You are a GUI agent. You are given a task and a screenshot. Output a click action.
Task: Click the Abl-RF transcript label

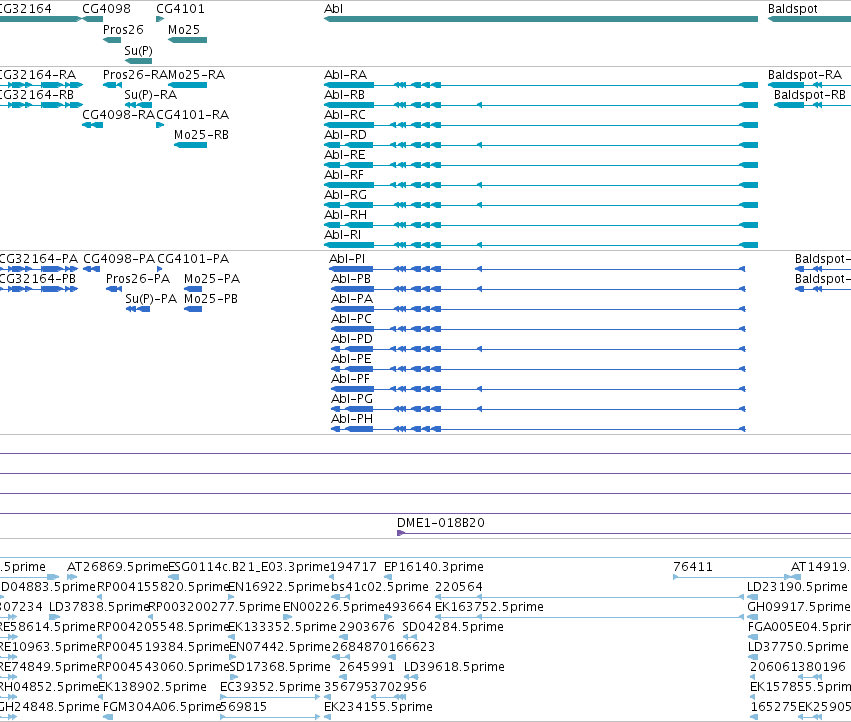pos(344,175)
